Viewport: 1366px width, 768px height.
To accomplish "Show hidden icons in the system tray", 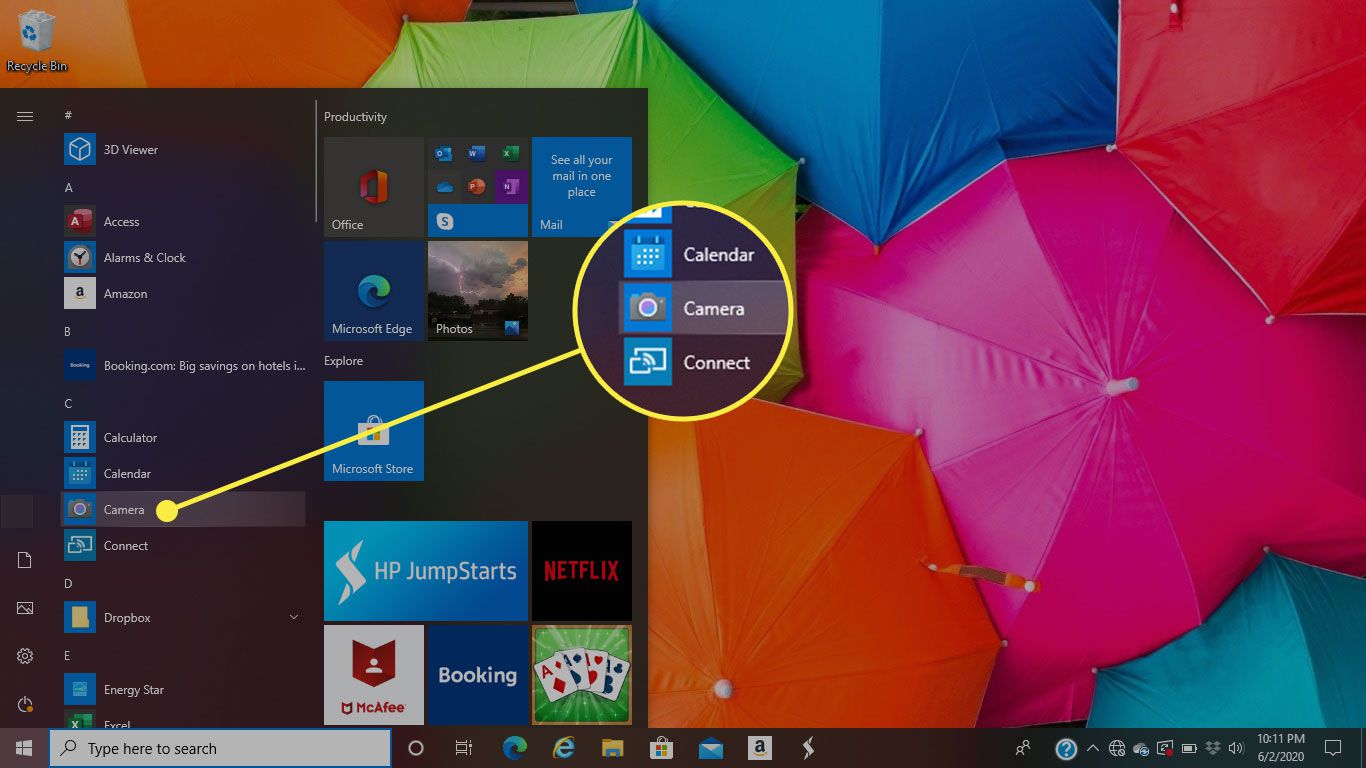I will (x=1092, y=748).
